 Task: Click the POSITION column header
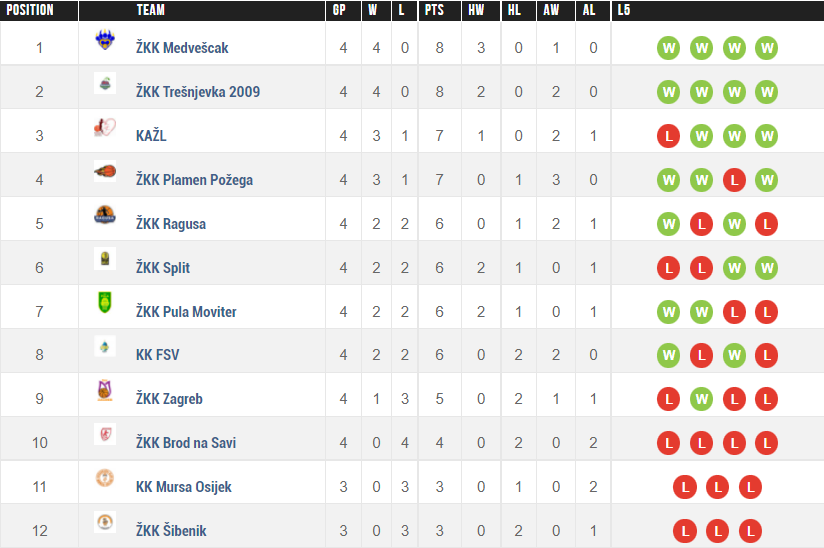30,10
